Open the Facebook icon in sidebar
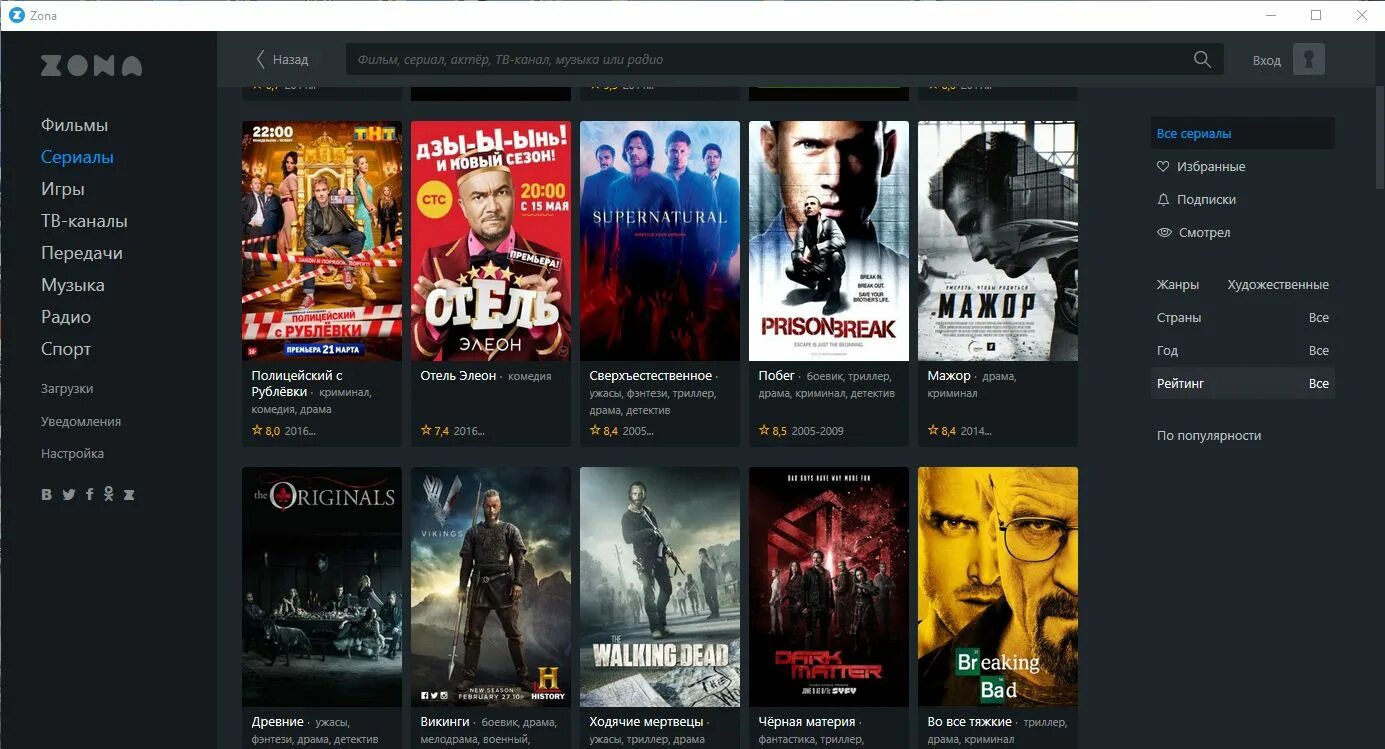The image size is (1385, 749). [89, 494]
